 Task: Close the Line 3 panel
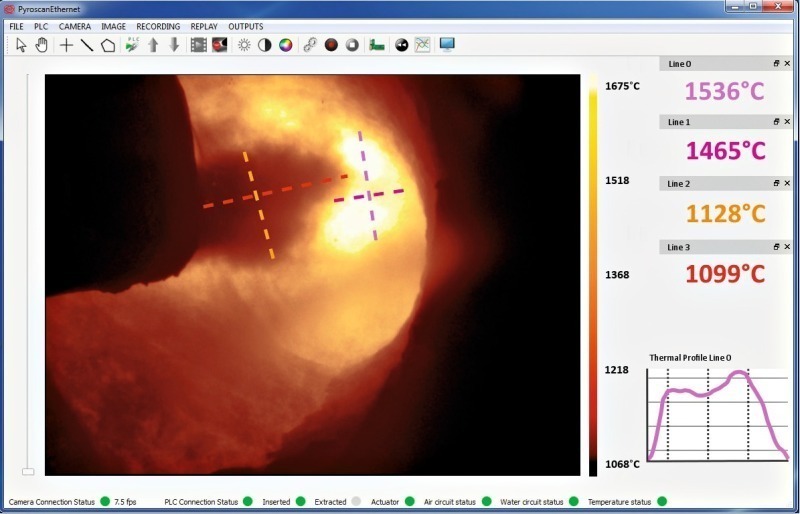coord(787,246)
